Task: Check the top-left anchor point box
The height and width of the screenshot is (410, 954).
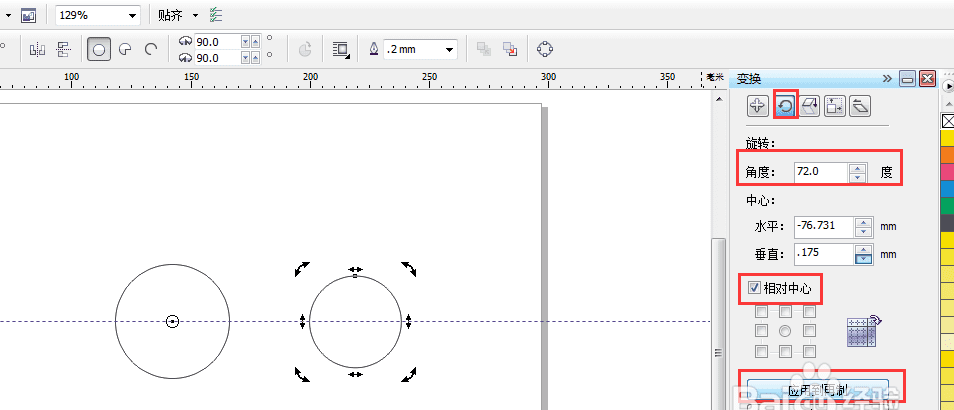Action: (761, 311)
